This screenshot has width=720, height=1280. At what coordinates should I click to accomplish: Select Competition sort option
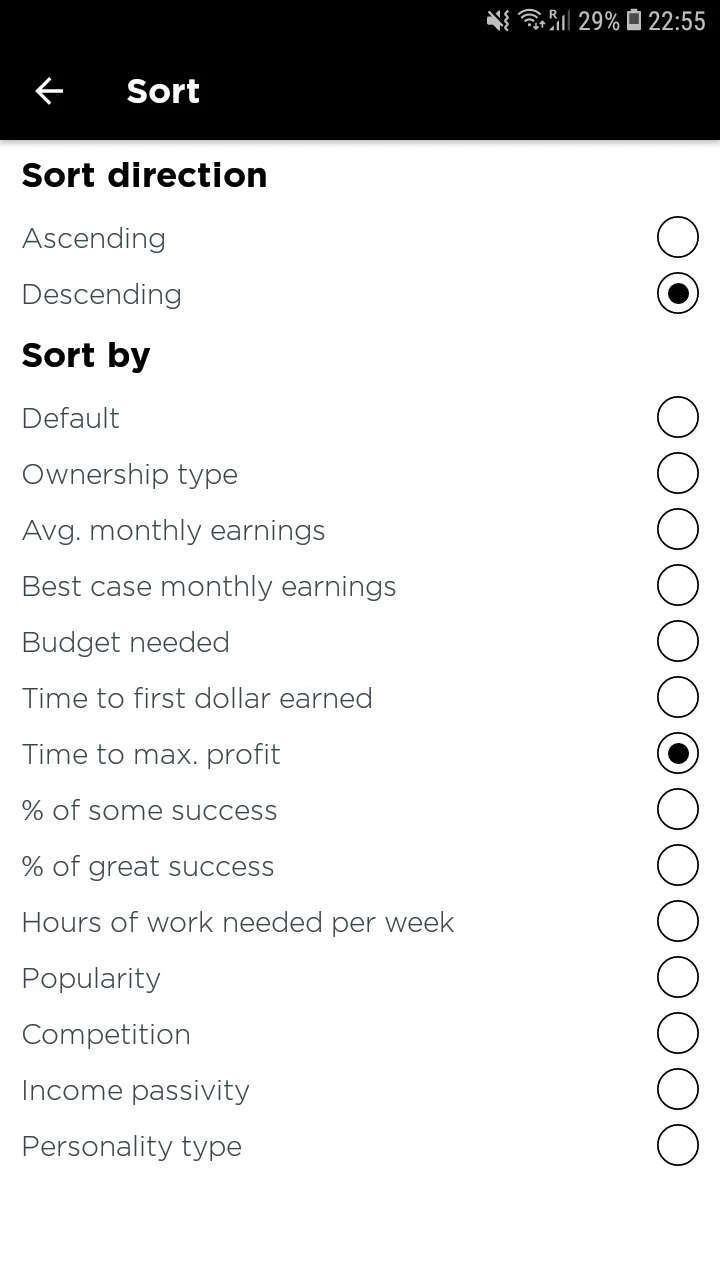677,1033
